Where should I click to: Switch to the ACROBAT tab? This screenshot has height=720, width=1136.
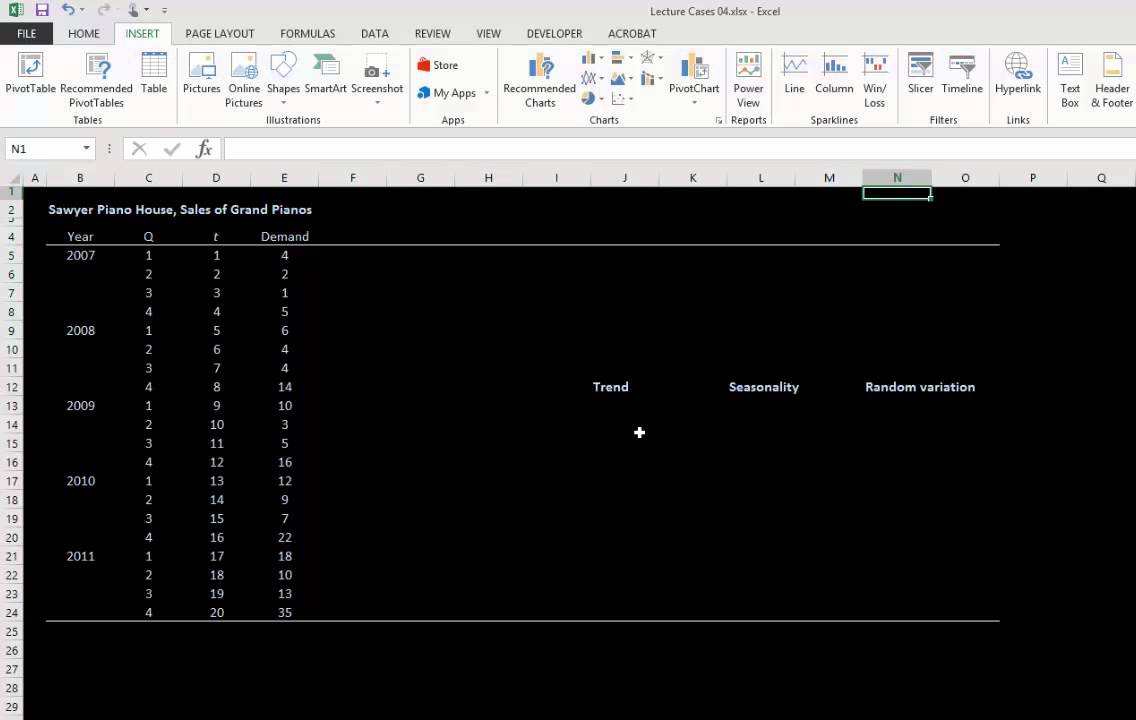point(632,33)
